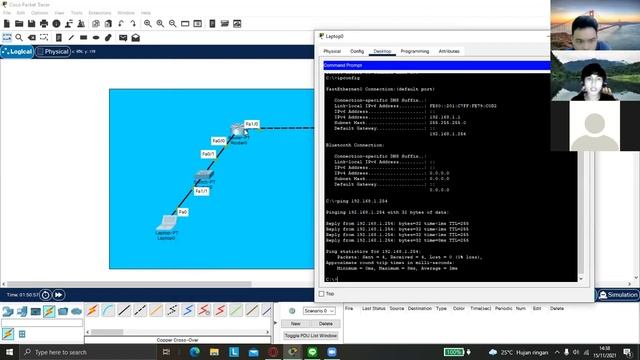This screenshot has height=360, width=640.
Task: Open the Scenario 0 dropdown
Action: click(x=319, y=311)
